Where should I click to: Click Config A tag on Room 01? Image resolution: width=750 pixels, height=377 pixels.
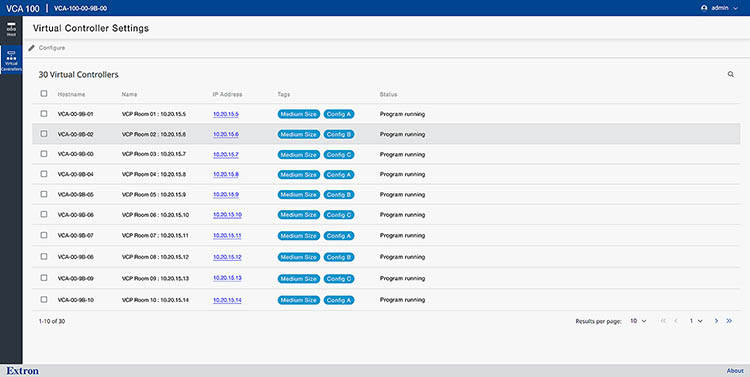click(339, 114)
